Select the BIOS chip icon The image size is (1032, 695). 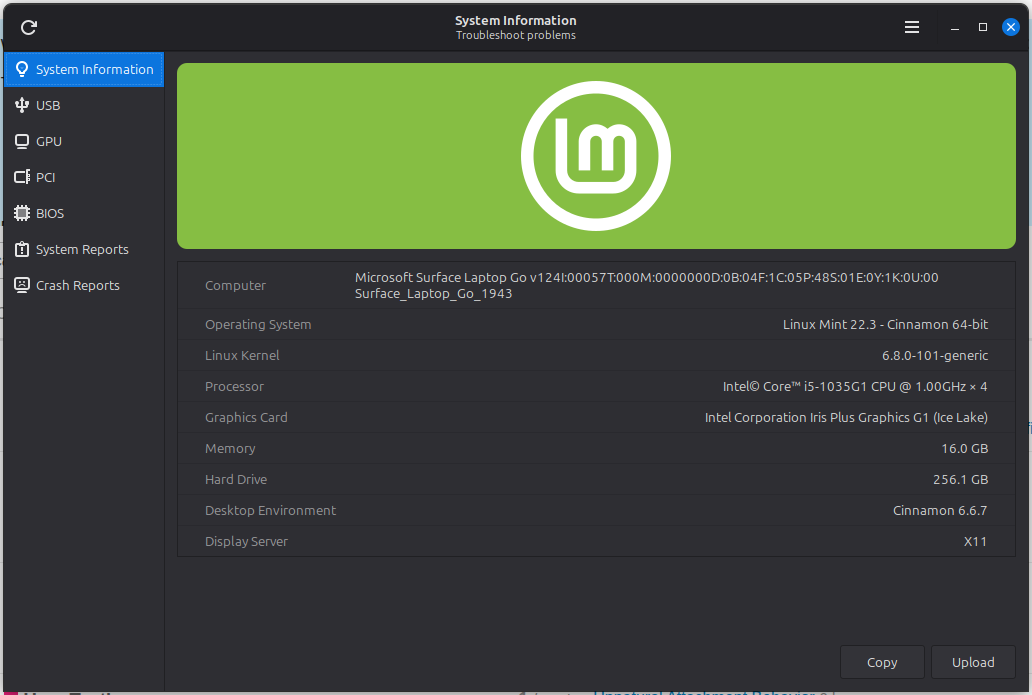pos(22,213)
